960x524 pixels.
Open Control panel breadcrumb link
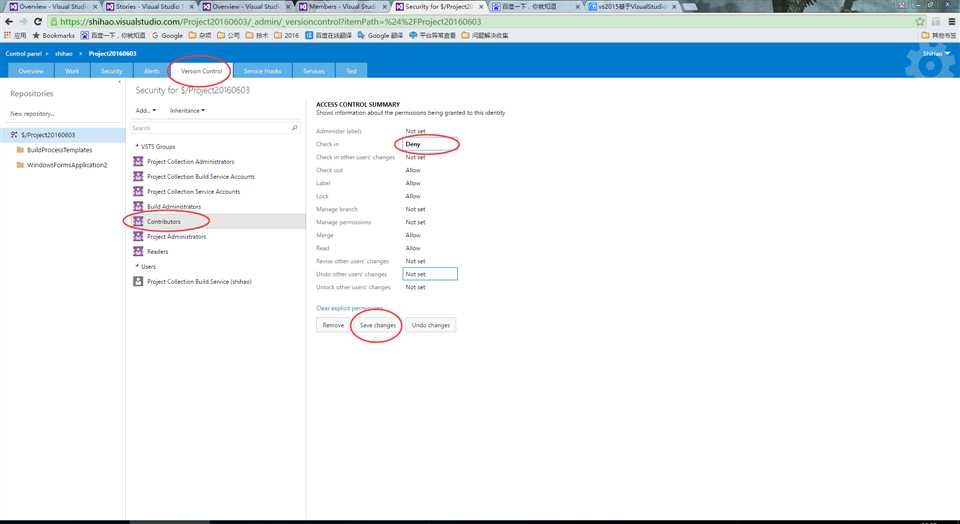[24, 54]
